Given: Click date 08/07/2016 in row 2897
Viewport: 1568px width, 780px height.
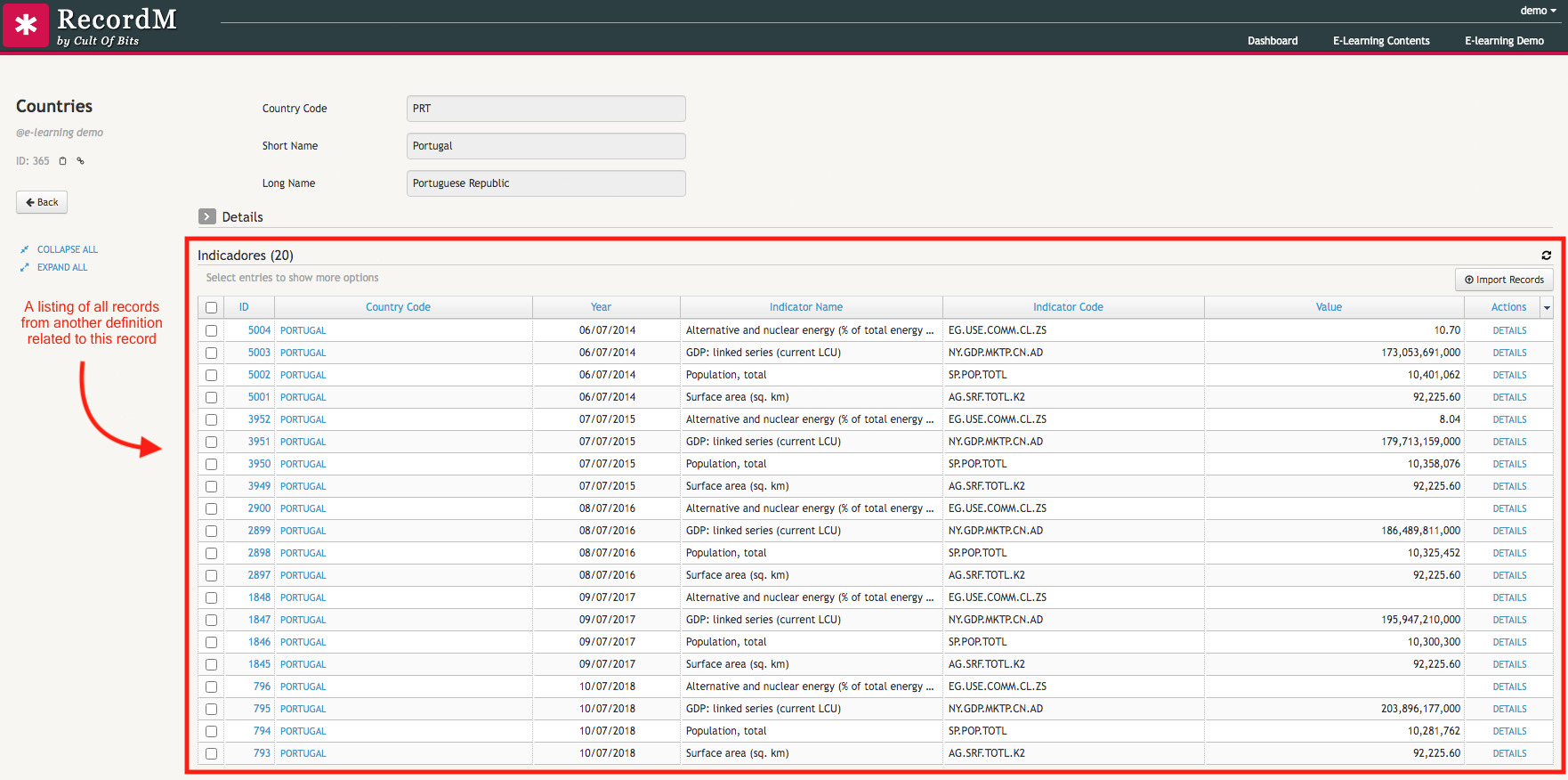Looking at the screenshot, I should click(607, 575).
